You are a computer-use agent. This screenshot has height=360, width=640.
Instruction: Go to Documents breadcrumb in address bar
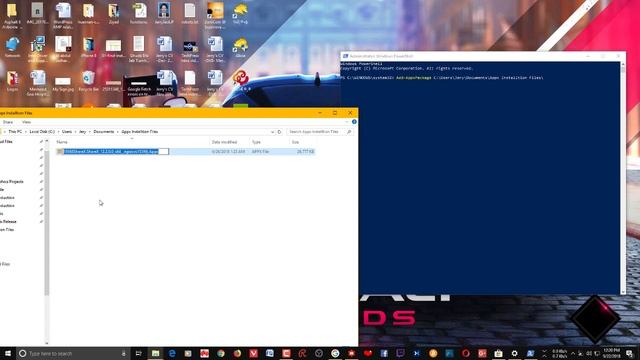pos(104,131)
